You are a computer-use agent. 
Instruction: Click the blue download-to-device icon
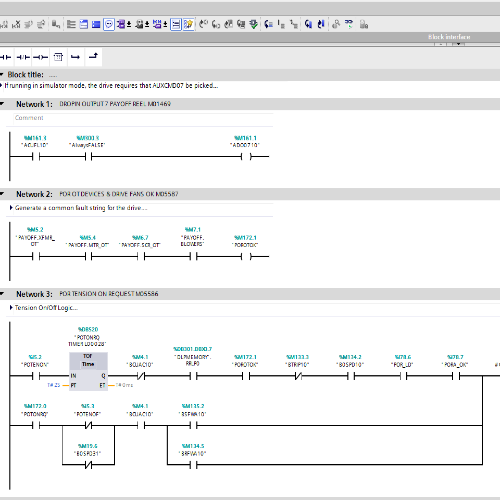(x=308, y=24)
